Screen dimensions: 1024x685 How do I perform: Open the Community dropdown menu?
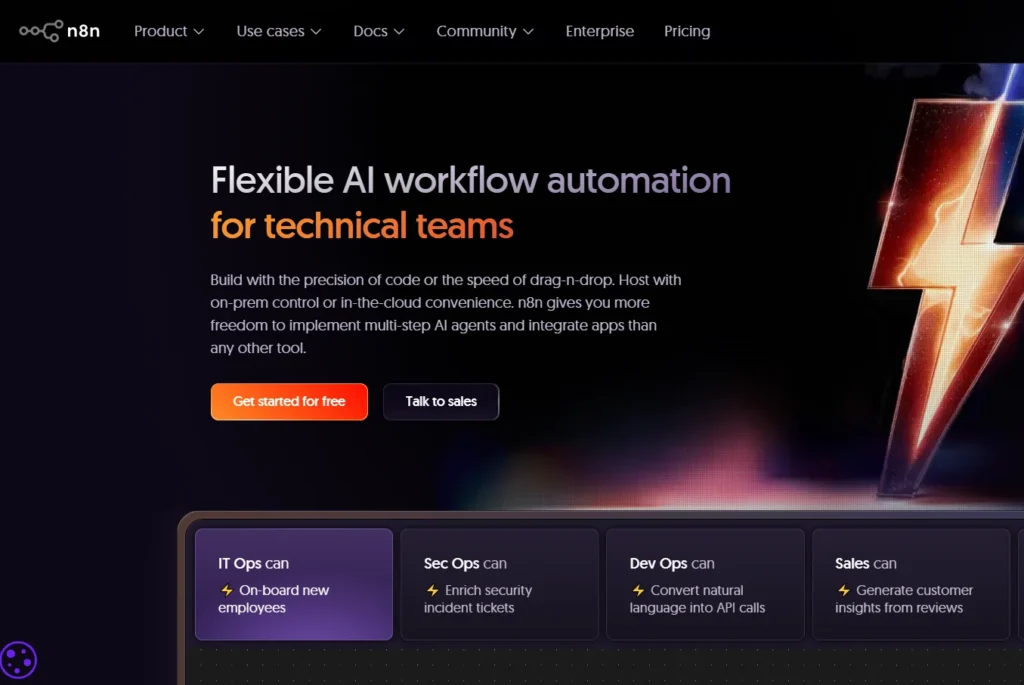(485, 31)
